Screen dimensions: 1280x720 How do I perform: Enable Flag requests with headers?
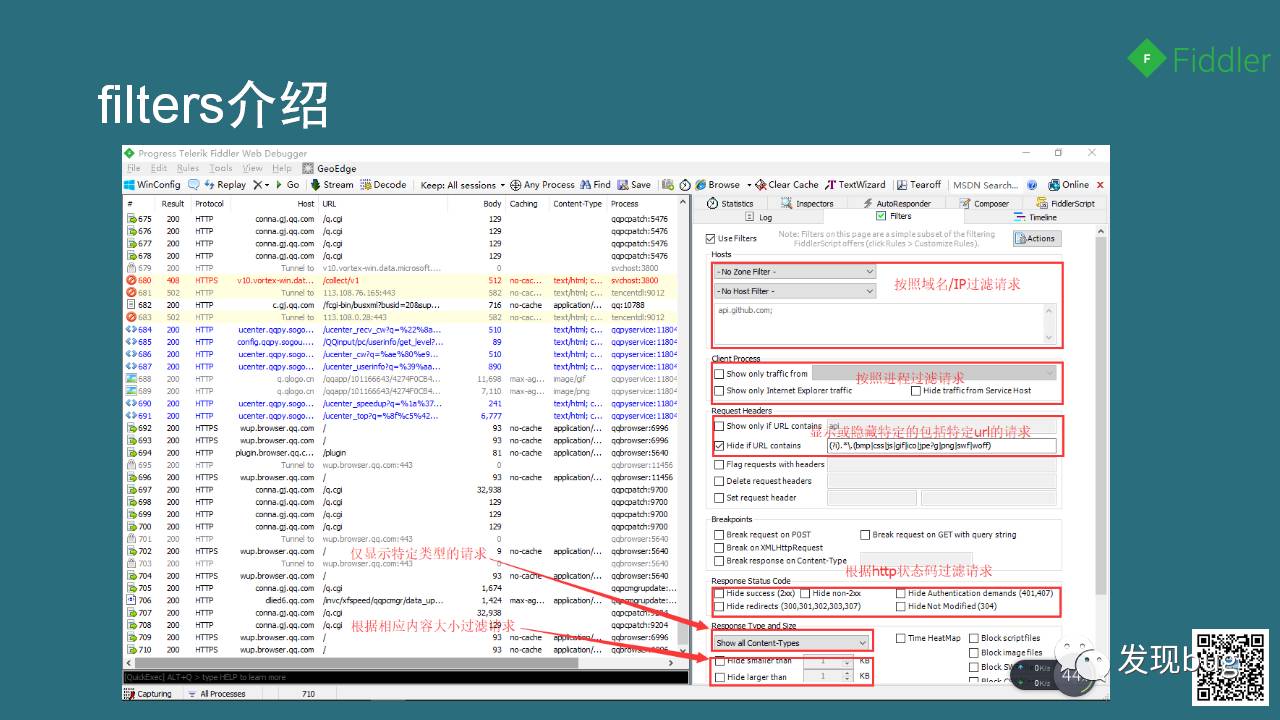[x=719, y=464]
